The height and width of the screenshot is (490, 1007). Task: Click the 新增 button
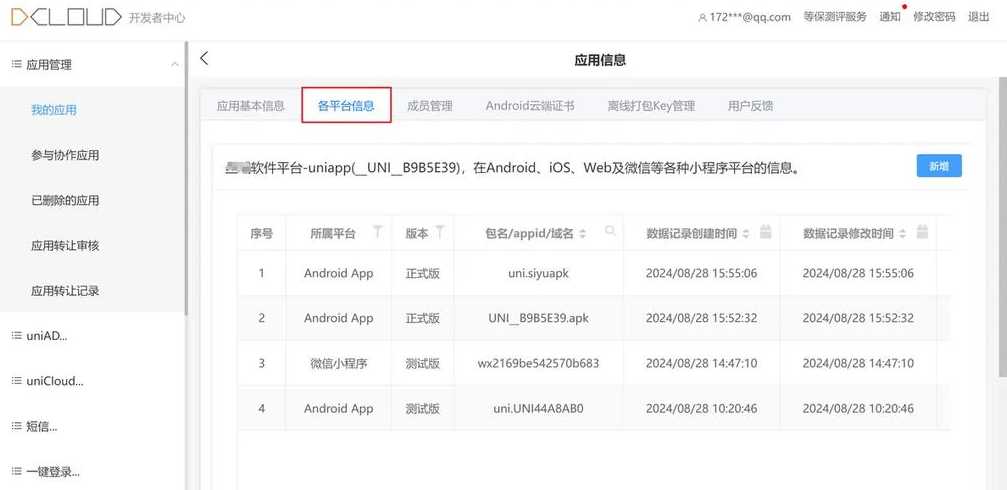(x=939, y=166)
